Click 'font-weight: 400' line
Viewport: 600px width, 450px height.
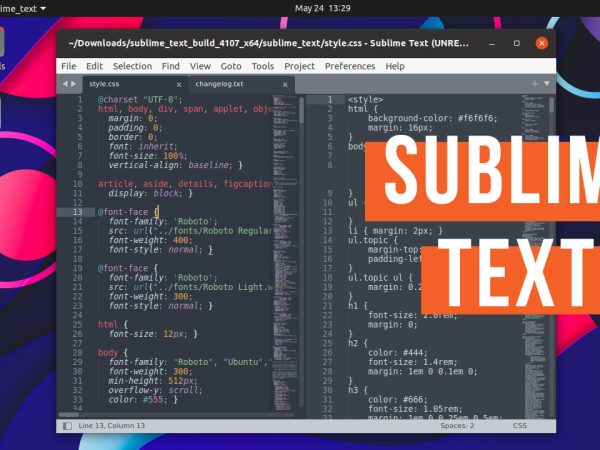click(150, 240)
